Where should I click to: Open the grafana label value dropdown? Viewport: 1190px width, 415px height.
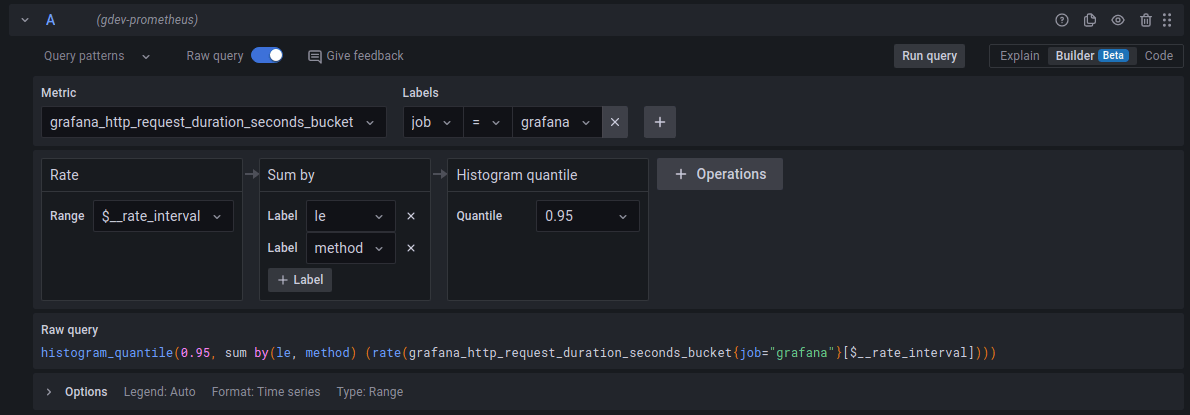(x=556, y=122)
